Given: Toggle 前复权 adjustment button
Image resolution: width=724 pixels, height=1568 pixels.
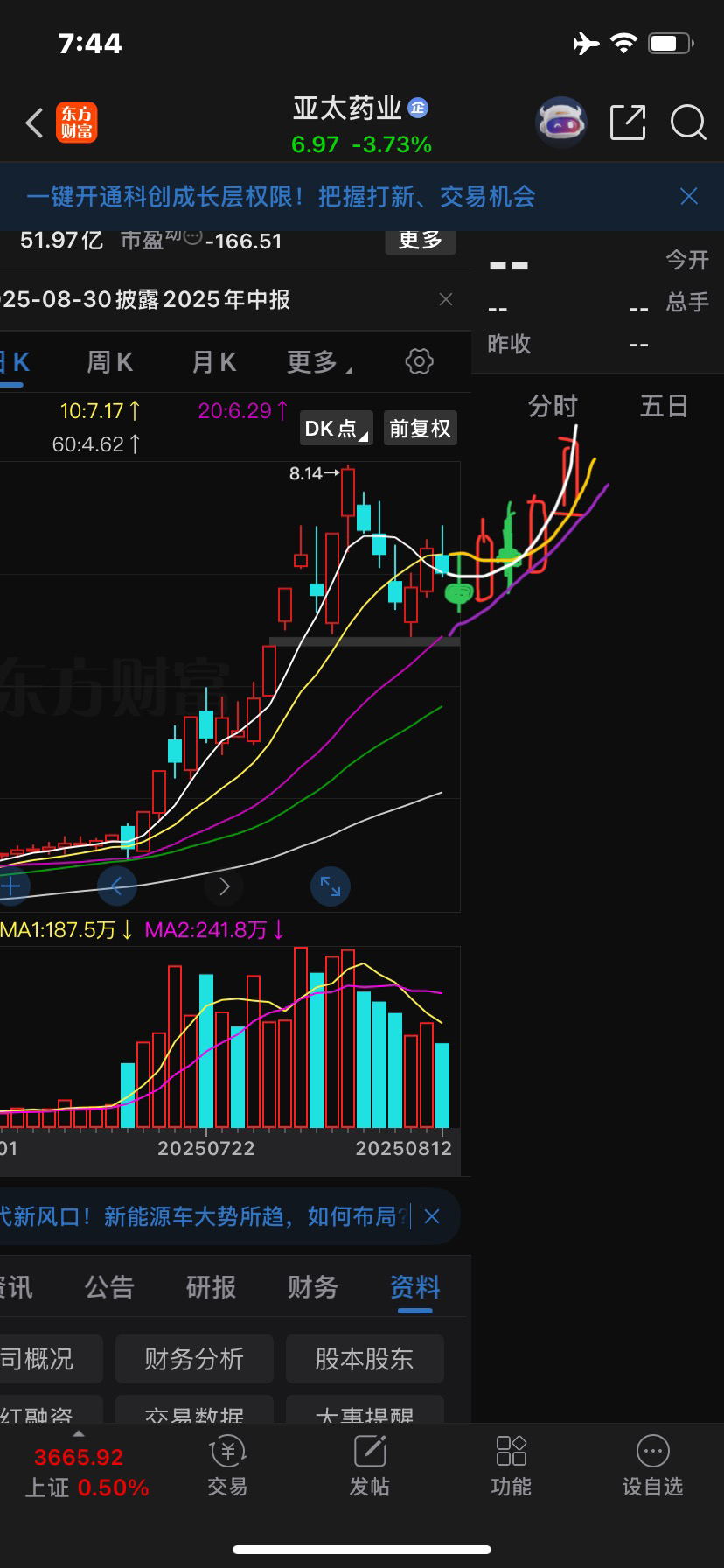Looking at the screenshot, I should 421,429.
